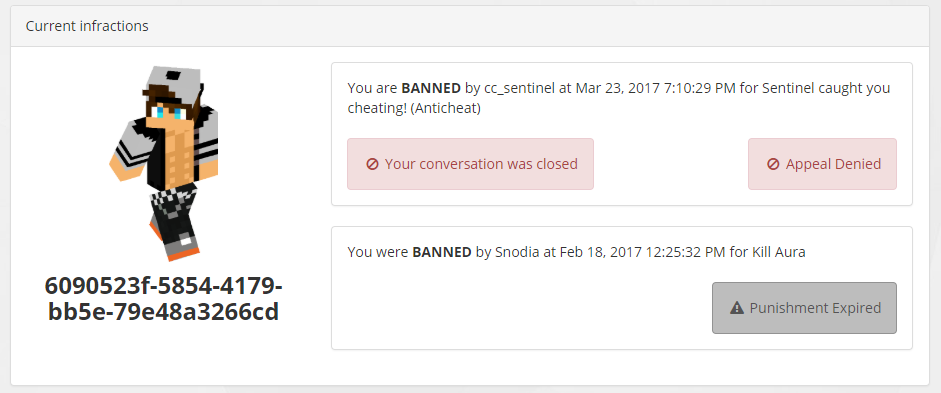This screenshot has width=941, height=393.
Task: Click the Minecraft player skin avatar
Action: point(164,163)
